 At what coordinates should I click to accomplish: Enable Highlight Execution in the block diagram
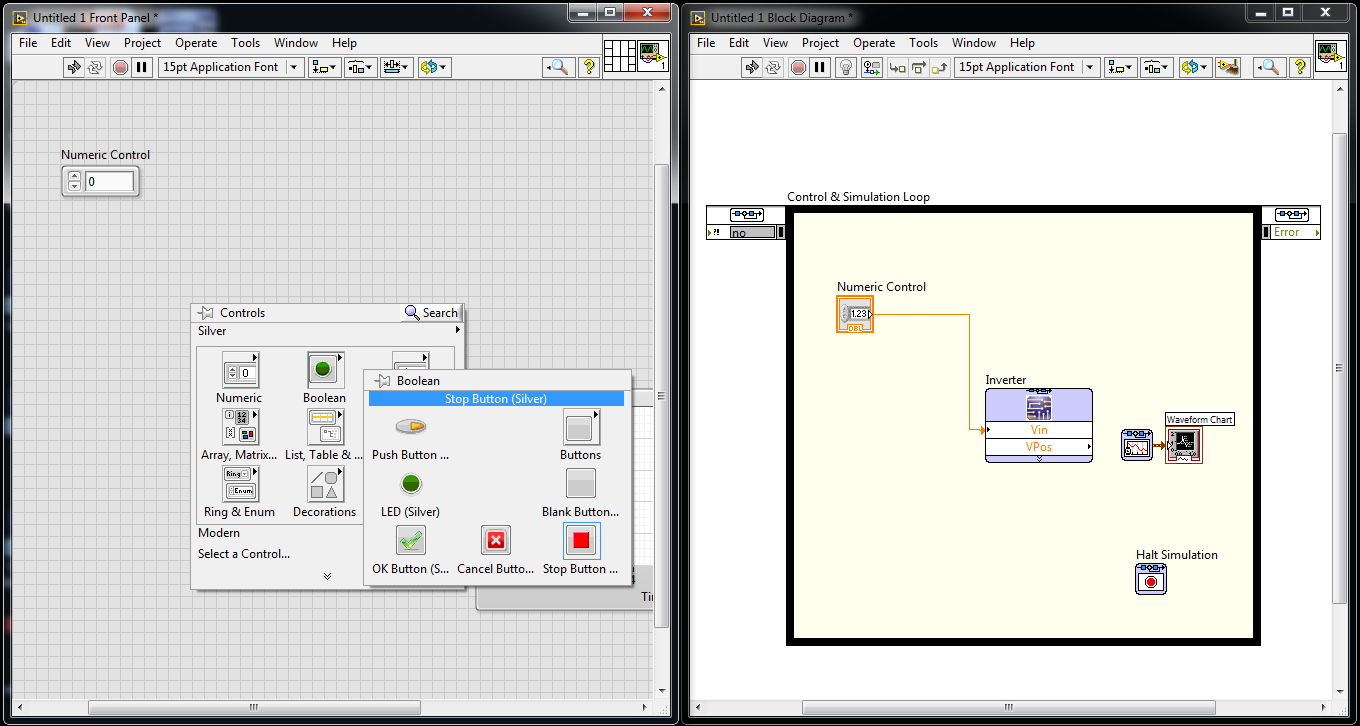coord(845,67)
